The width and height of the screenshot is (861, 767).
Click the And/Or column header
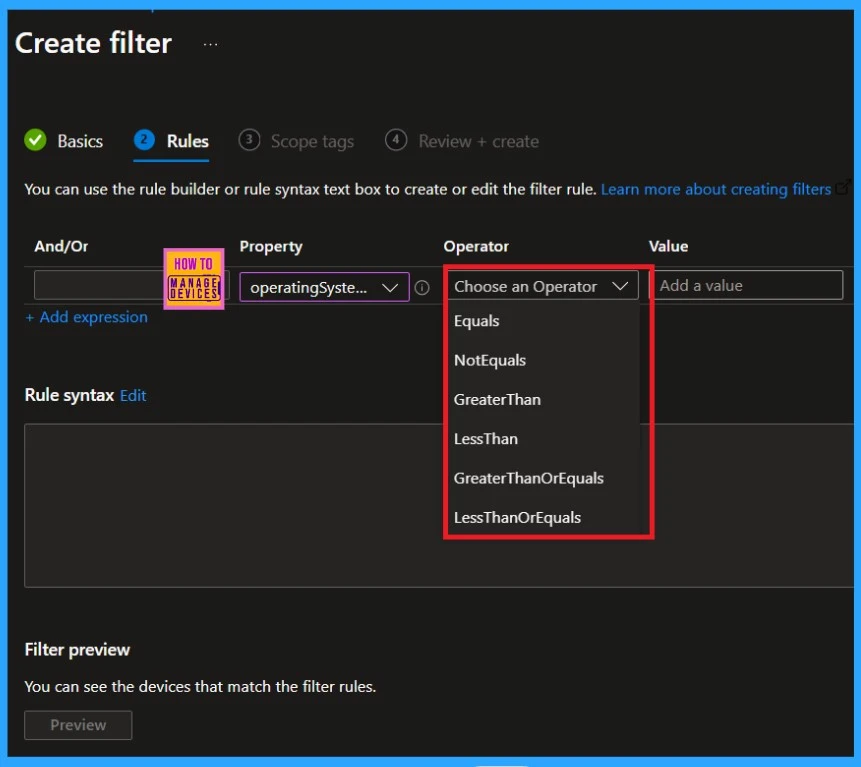pyautogui.click(x=61, y=246)
